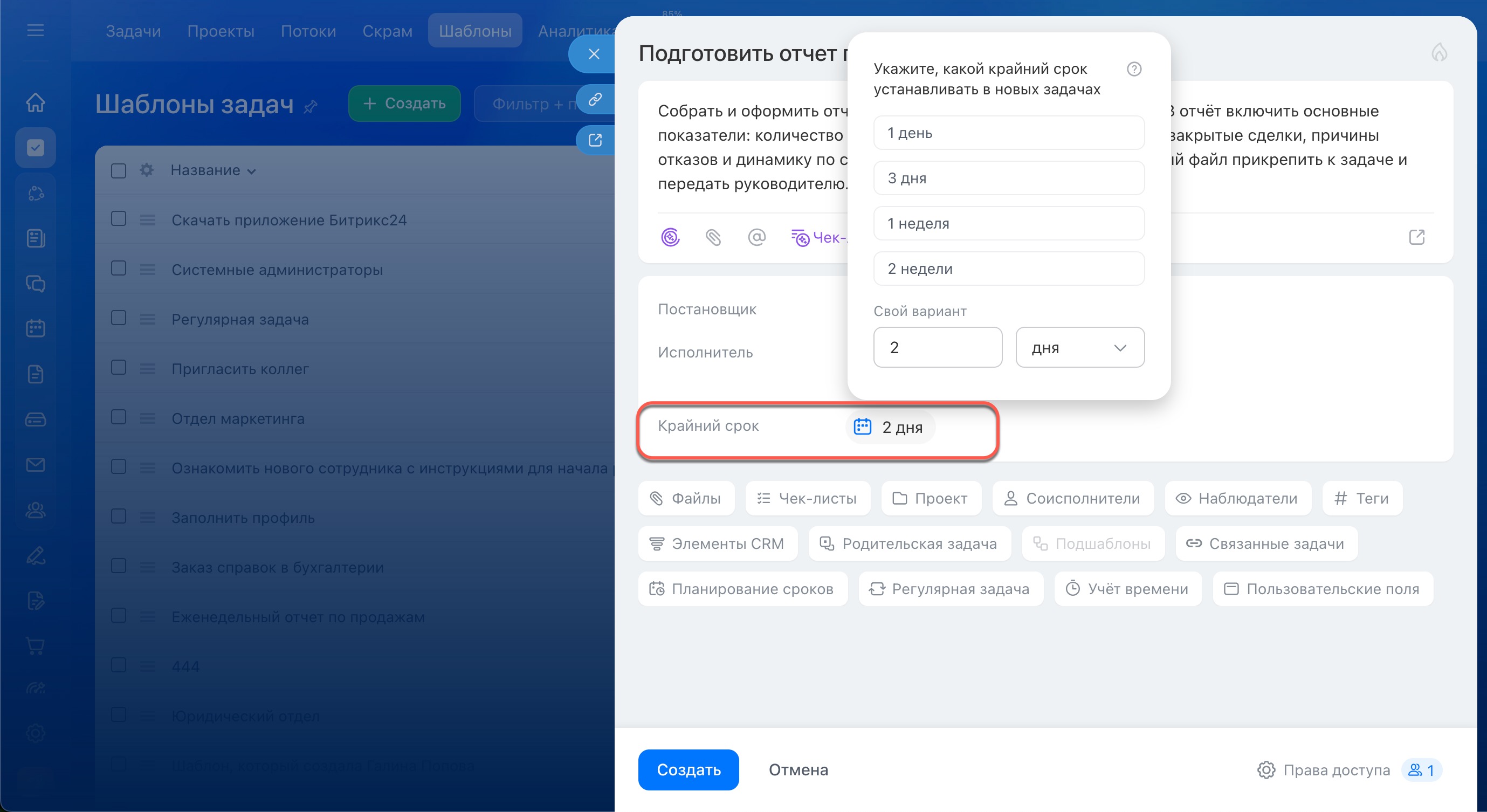Screen dimensions: 1487x812
Task: Switch to the Скрам tab
Action: 387,31
